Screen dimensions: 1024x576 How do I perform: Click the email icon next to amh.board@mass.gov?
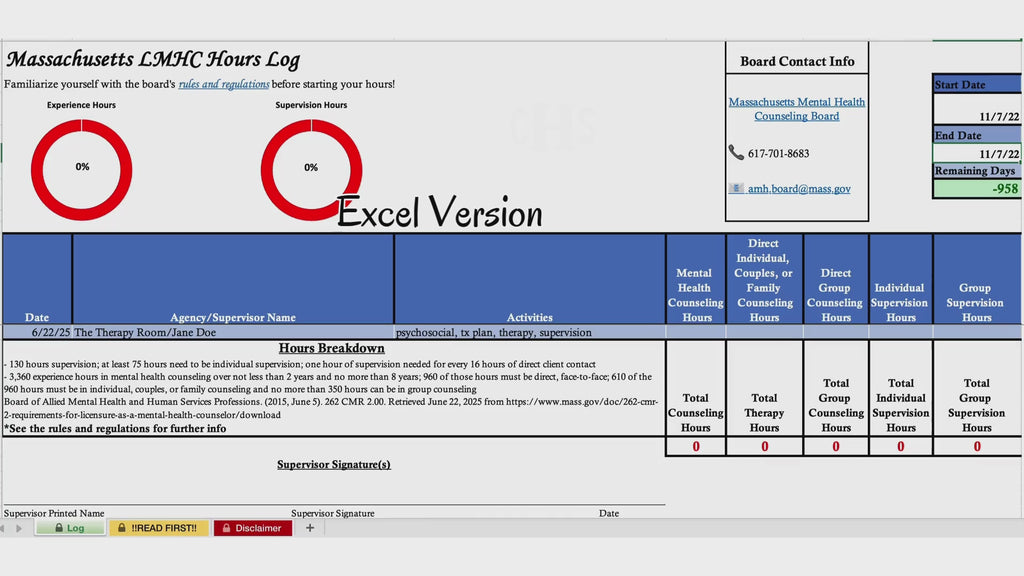[736, 188]
